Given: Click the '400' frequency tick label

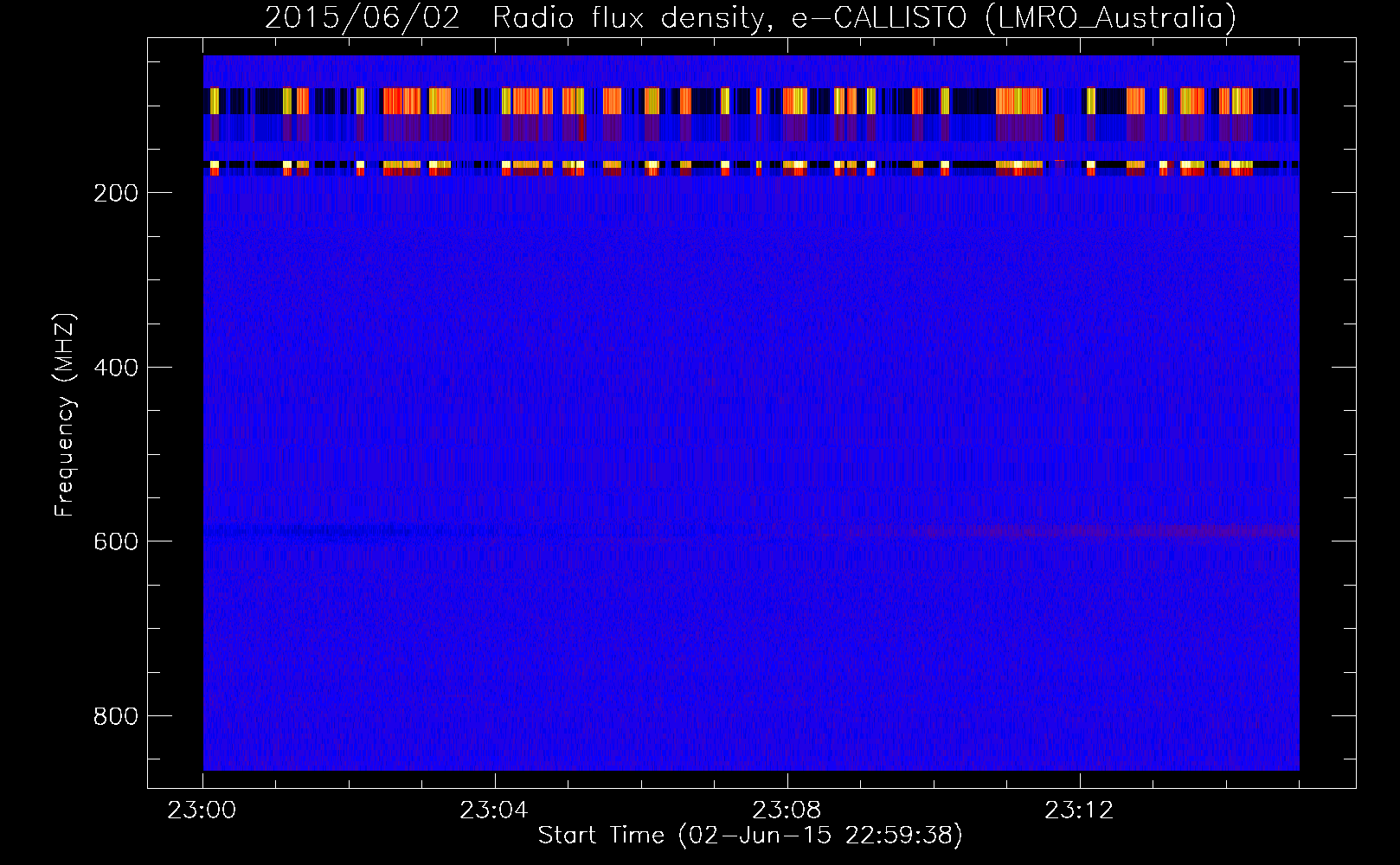Looking at the screenshot, I should click(x=118, y=367).
